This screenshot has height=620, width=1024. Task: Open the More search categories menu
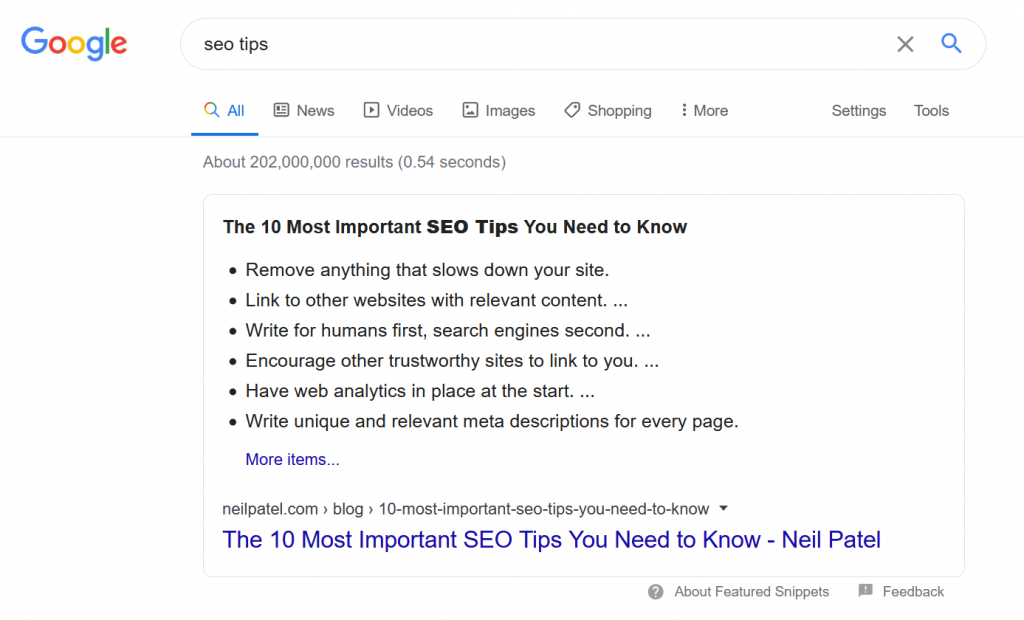[x=704, y=111]
